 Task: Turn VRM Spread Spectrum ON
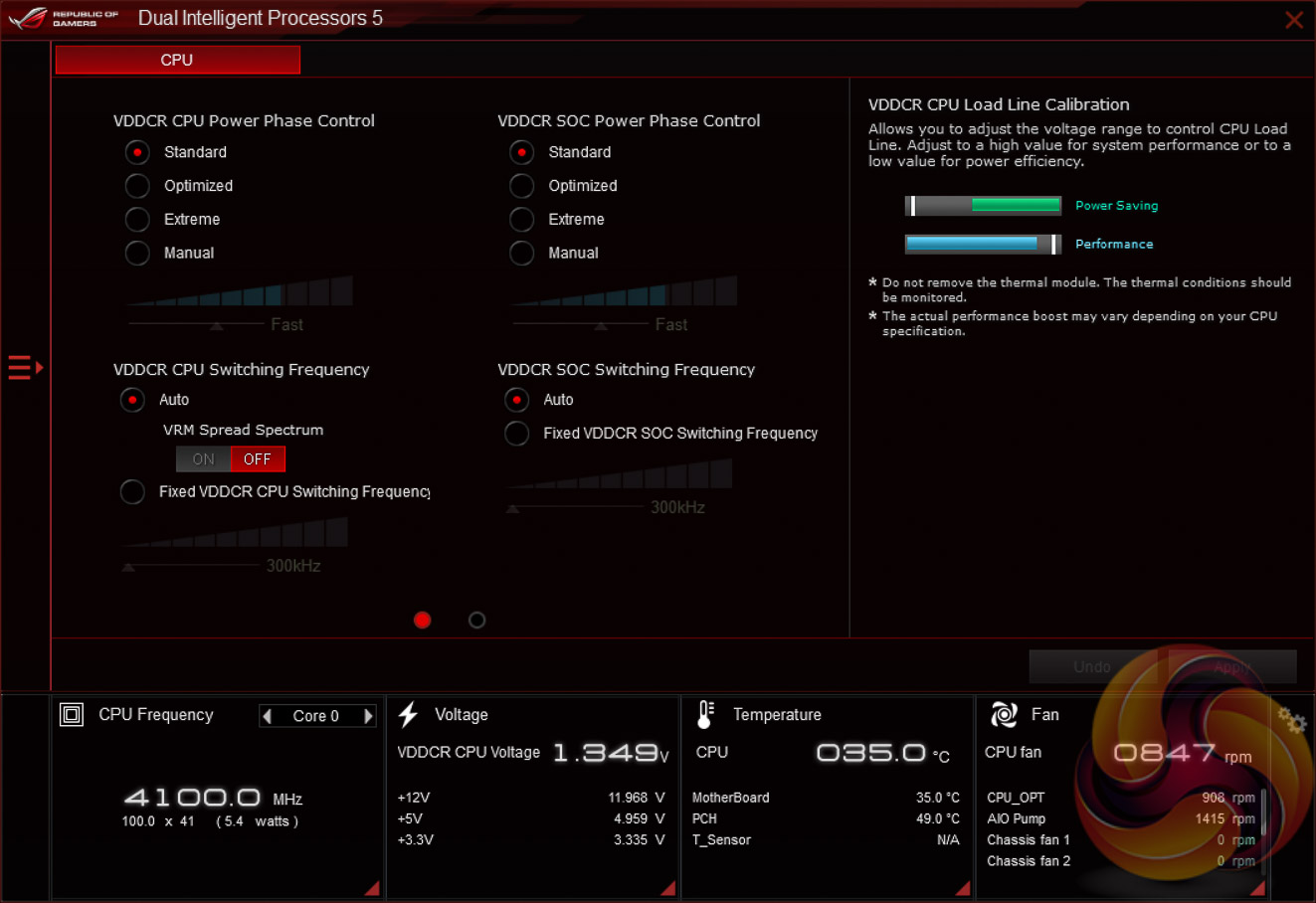(204, 459)
